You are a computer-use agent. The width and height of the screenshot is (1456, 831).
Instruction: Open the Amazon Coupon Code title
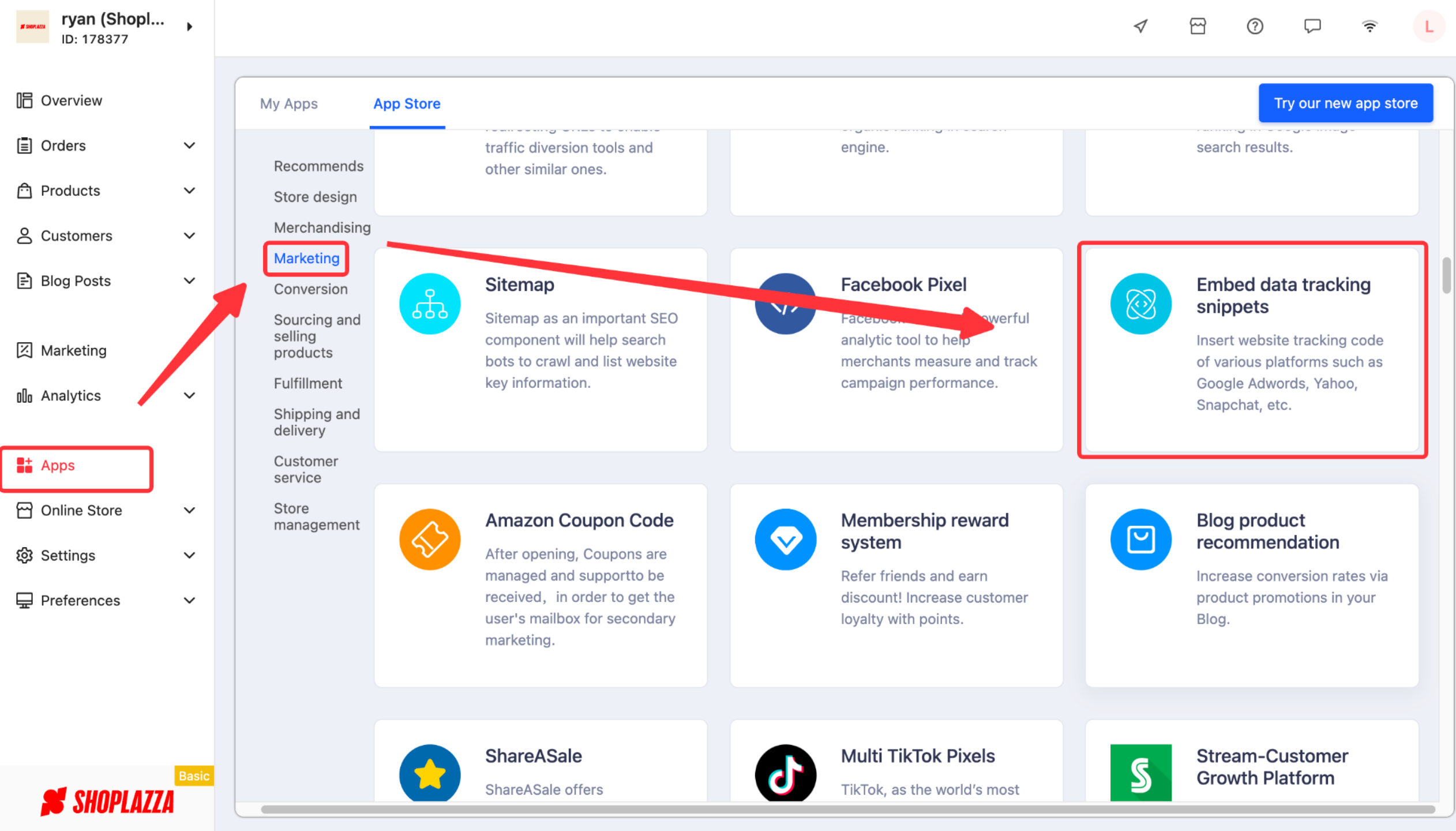[x=579, y=520]
